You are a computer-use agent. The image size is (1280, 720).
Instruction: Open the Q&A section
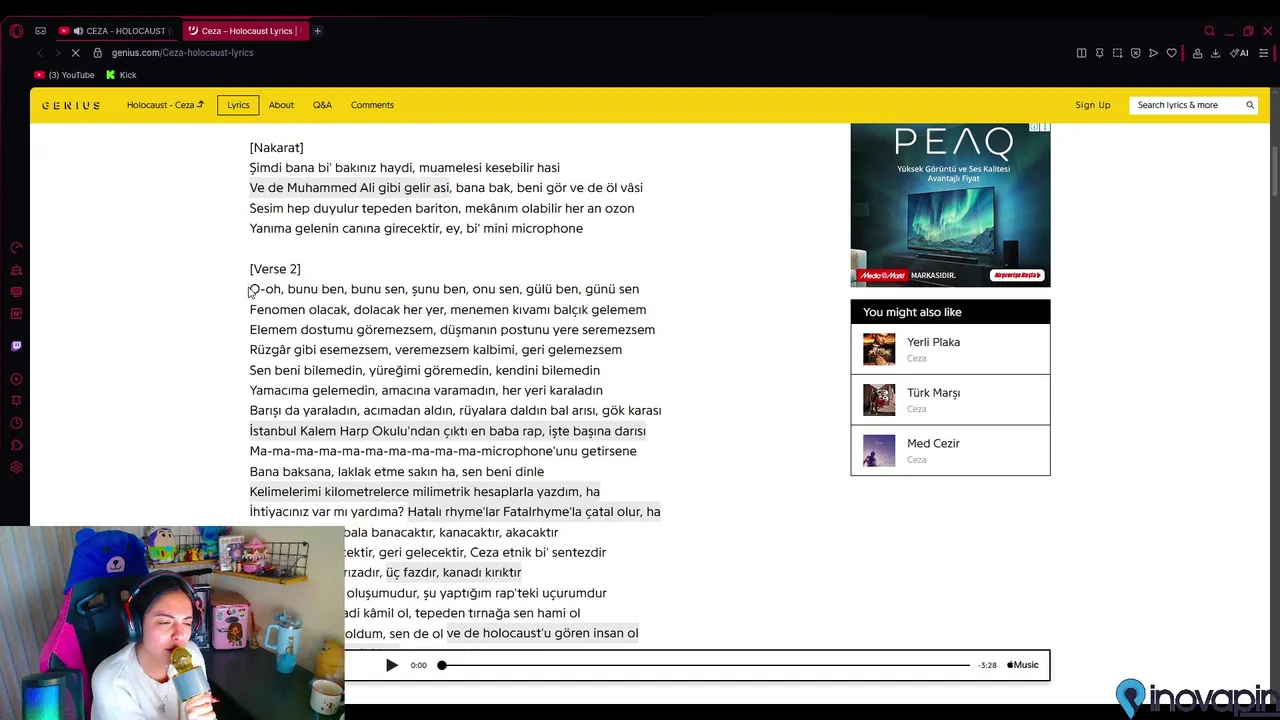coord(322,105)
